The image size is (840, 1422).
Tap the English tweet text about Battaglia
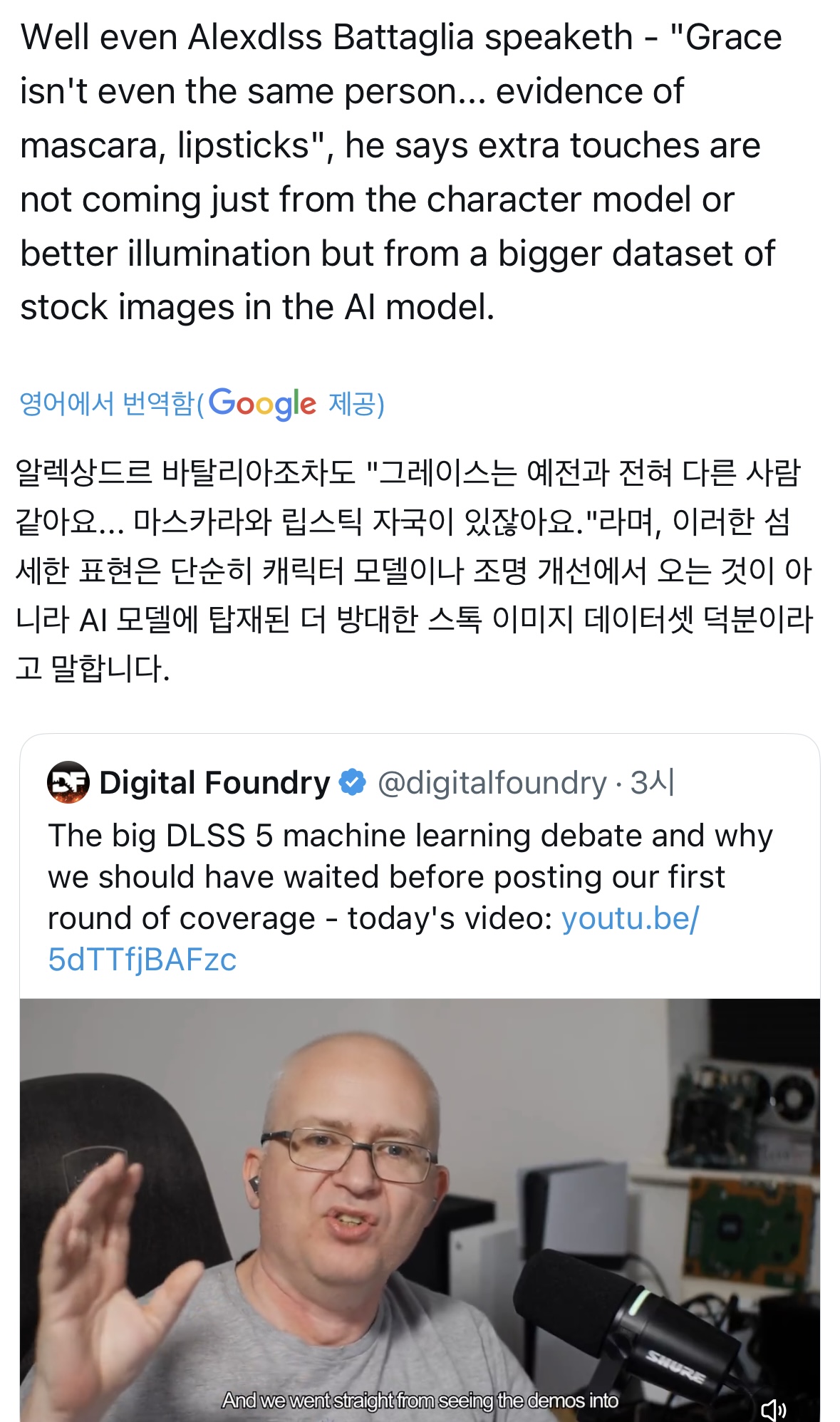click(x=401, y=172)
